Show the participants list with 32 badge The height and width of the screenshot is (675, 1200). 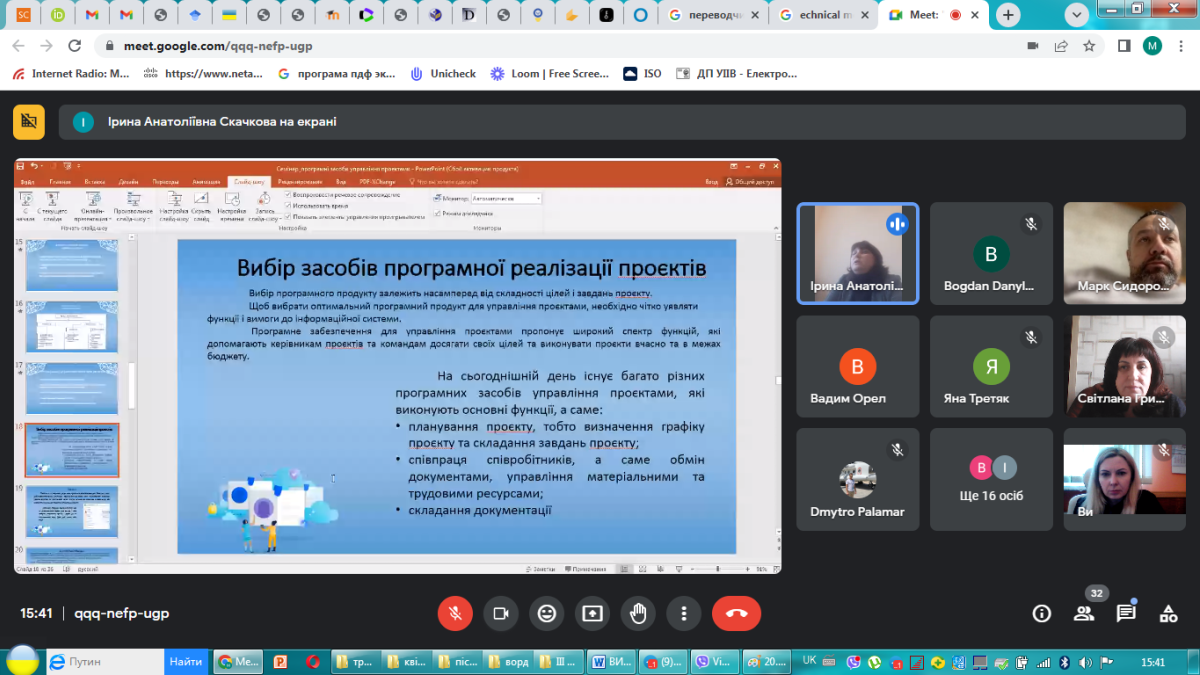(x=1084, y=613)
